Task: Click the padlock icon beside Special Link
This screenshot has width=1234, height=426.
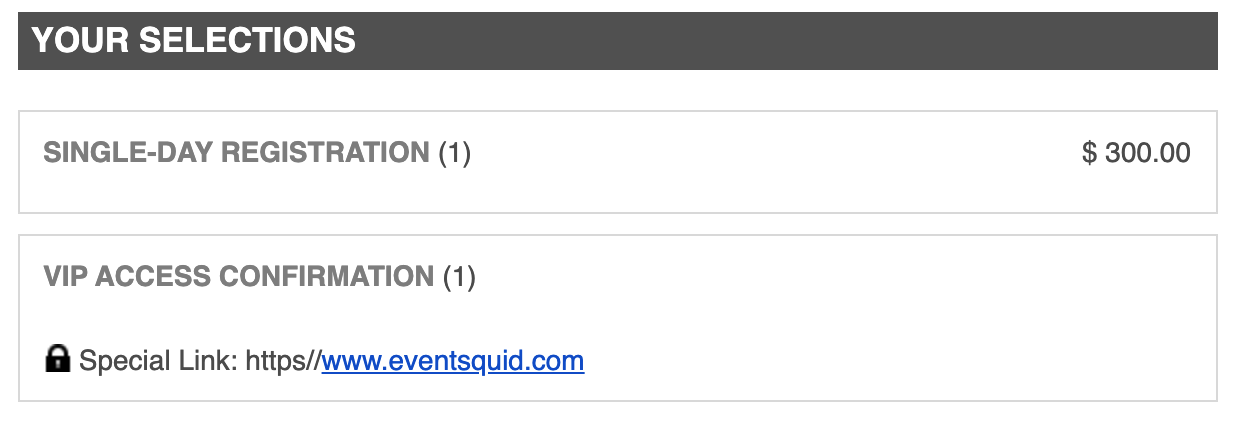Action: click(x=57, y=359)
